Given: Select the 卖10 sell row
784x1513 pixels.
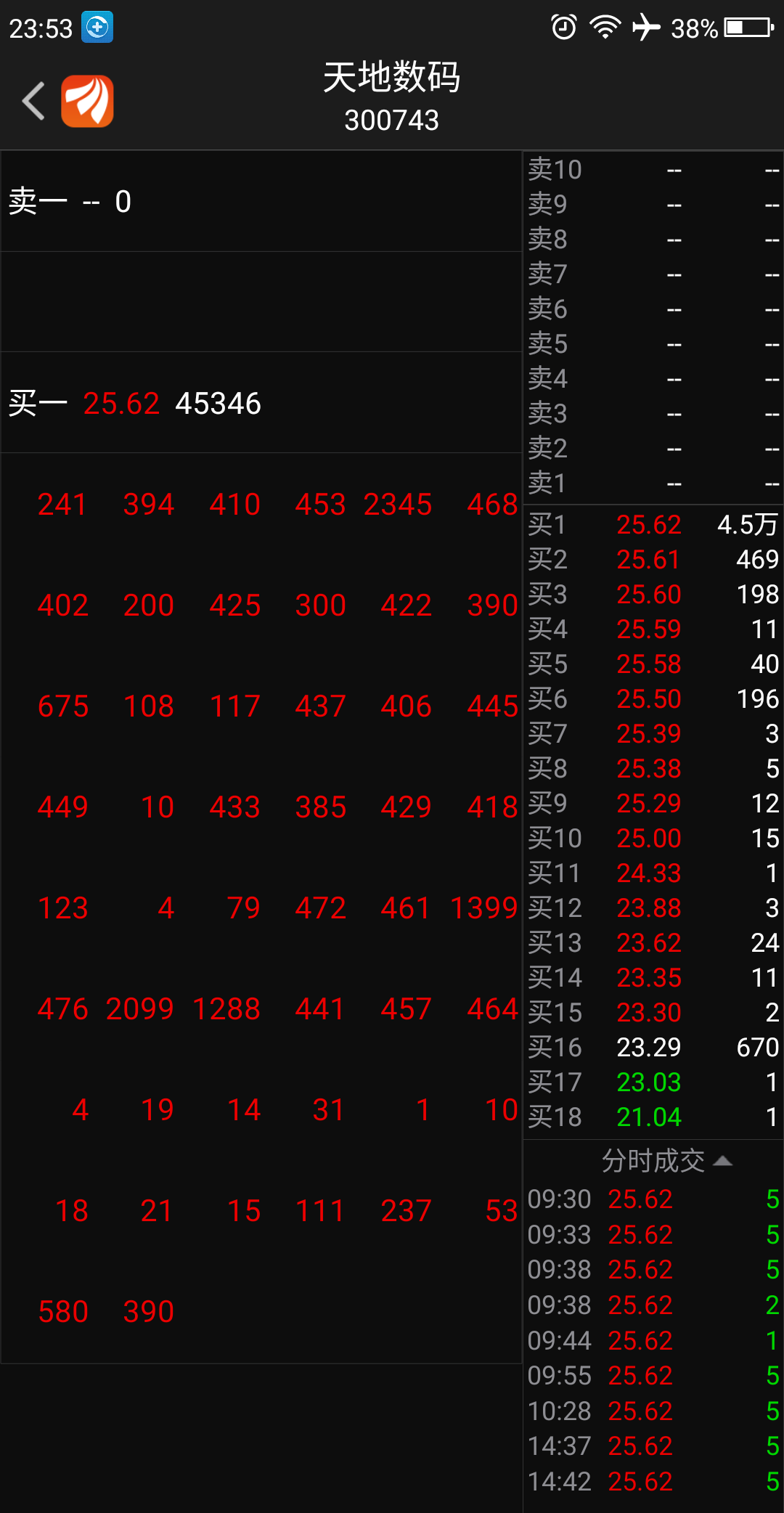Looking at the screenshot, I should tap(653, 169).
